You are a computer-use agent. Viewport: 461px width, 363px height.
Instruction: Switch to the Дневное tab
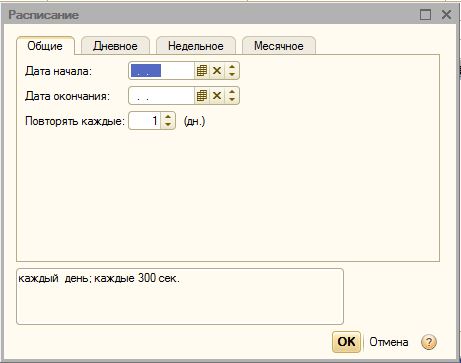[x=115, y=46]
